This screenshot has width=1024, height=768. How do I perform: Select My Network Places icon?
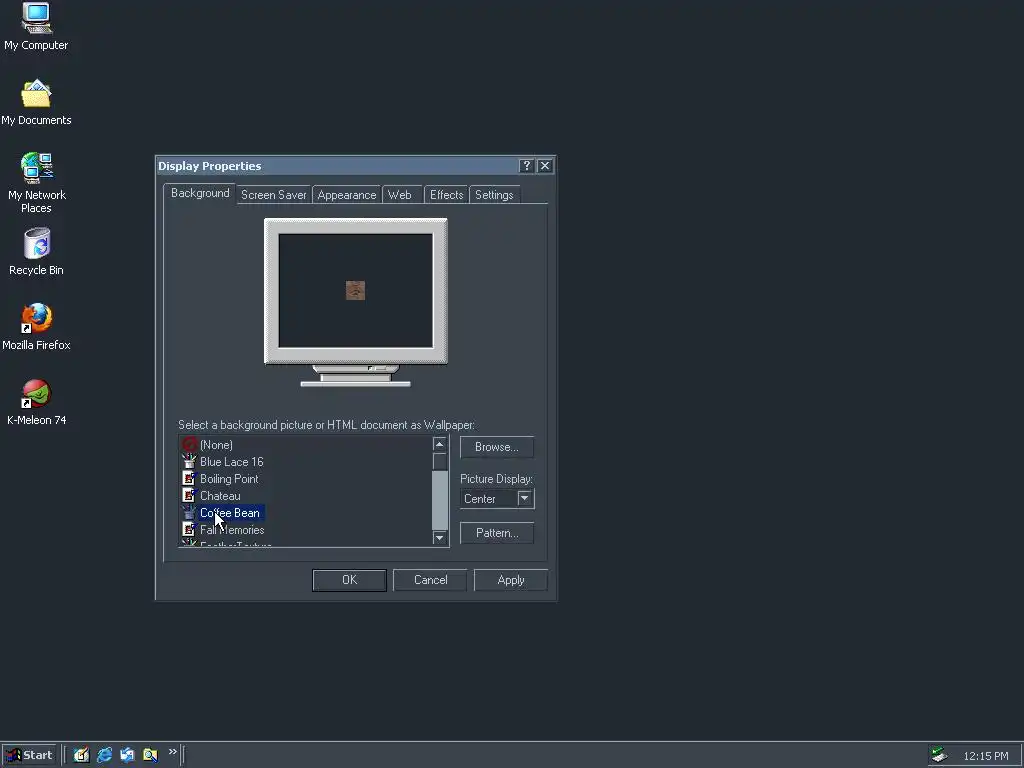pos(36,183)
